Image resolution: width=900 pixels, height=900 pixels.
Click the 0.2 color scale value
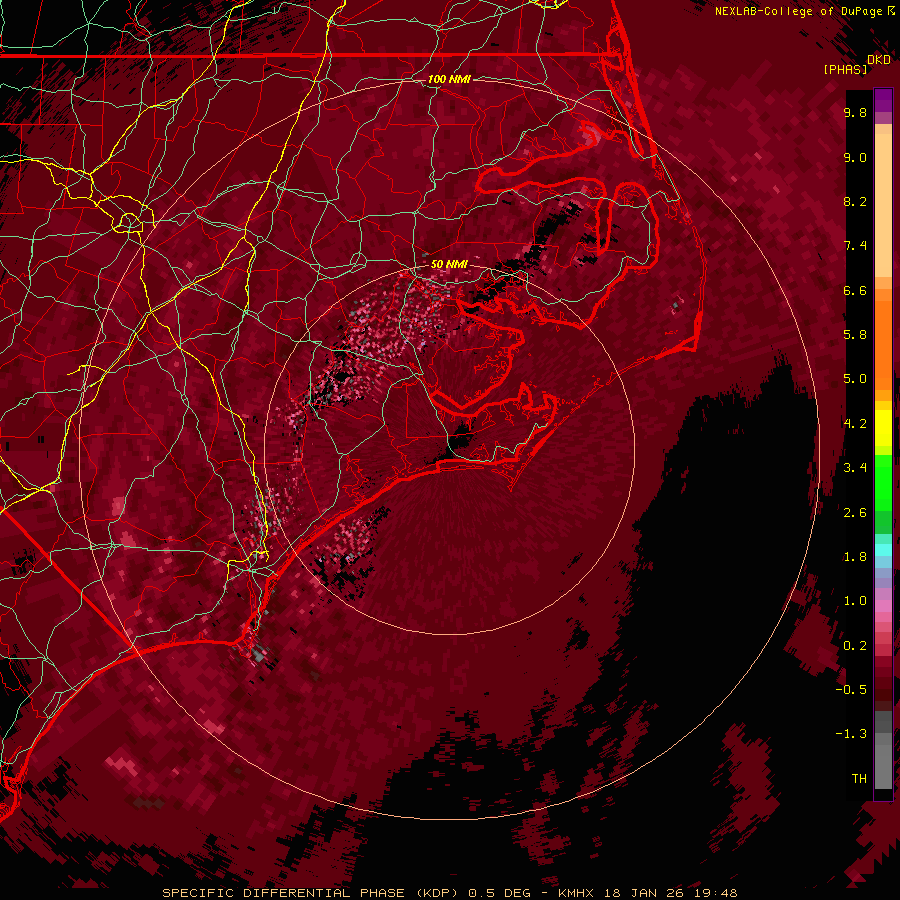click(x=855, y=646)
